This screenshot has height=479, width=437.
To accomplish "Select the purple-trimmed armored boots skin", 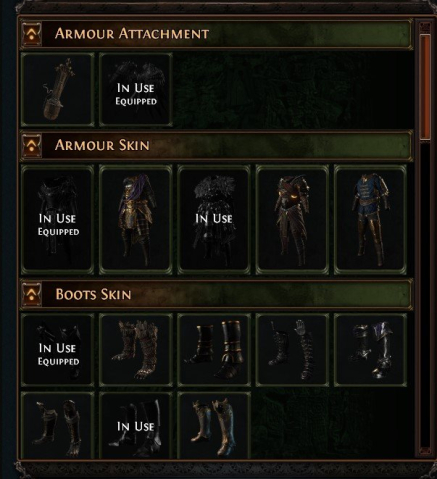I will [x=370, y=349].
